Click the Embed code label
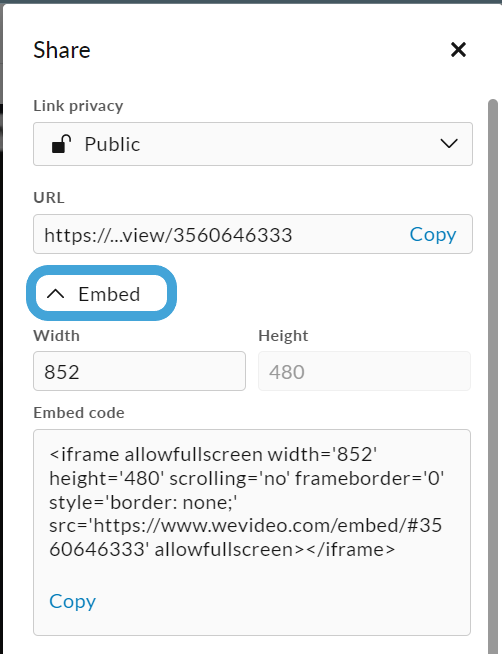 pyautogui.click(x=79, y=413)
